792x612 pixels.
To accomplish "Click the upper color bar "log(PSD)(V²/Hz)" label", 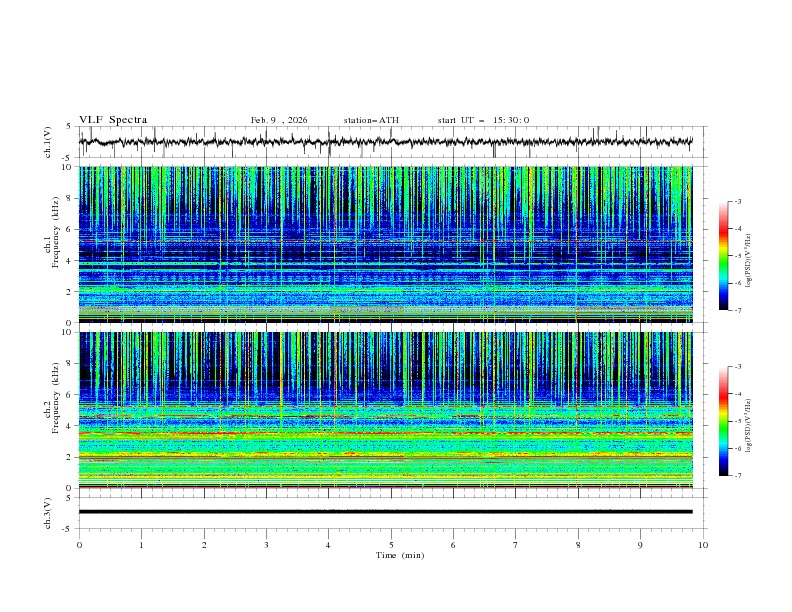I will pos(748,261).
